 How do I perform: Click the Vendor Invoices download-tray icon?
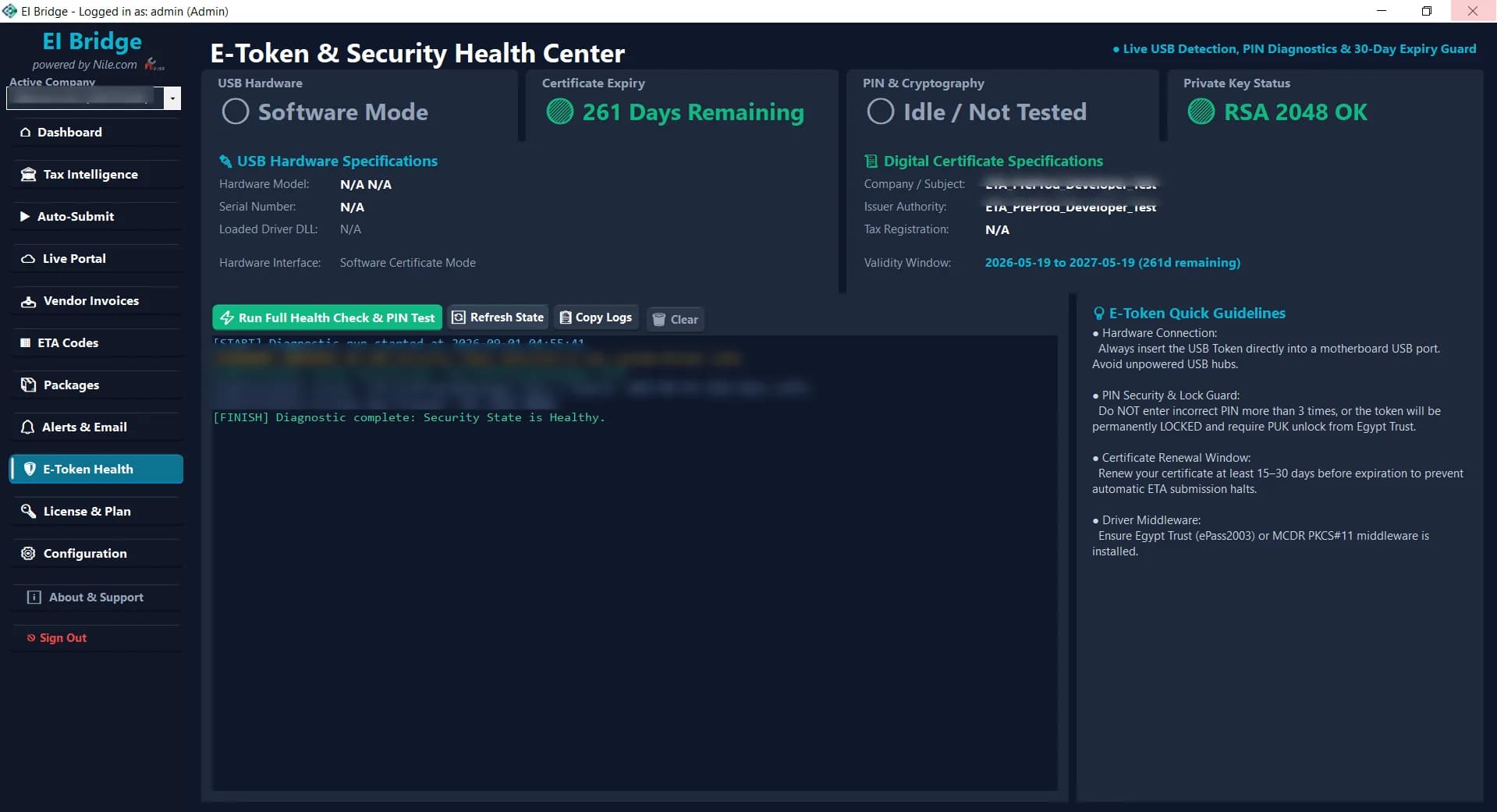(x=29, y=301)
